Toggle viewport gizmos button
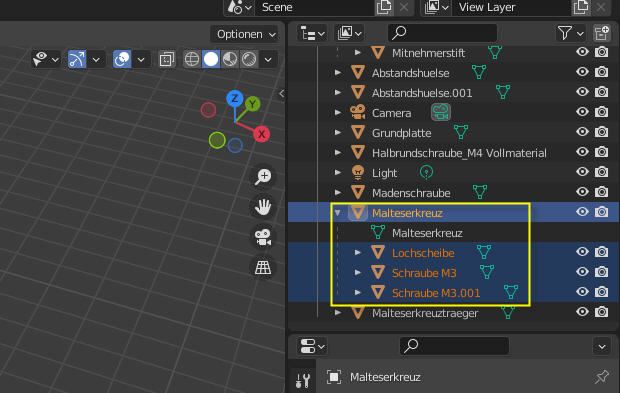The width and height of the screenshot is (620, 393). coord(77,59)
